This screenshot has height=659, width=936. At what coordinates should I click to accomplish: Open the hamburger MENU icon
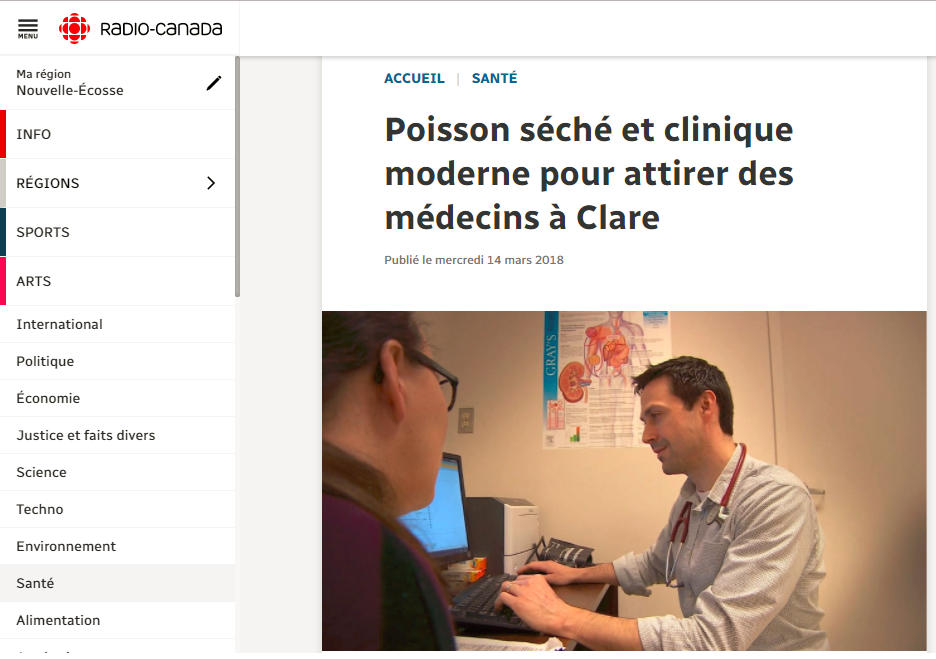[x=27, y=29]
